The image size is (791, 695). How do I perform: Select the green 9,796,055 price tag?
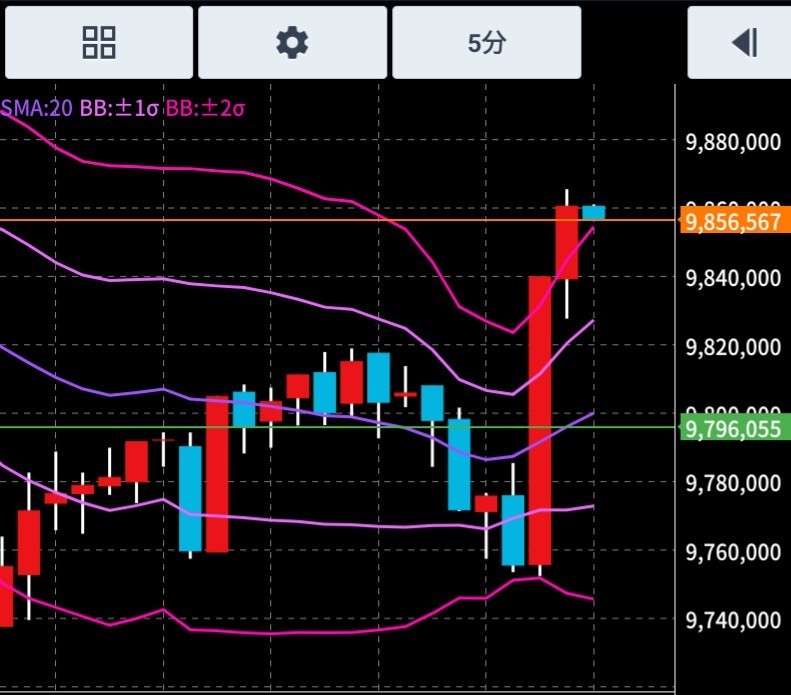tap(732, 429)
